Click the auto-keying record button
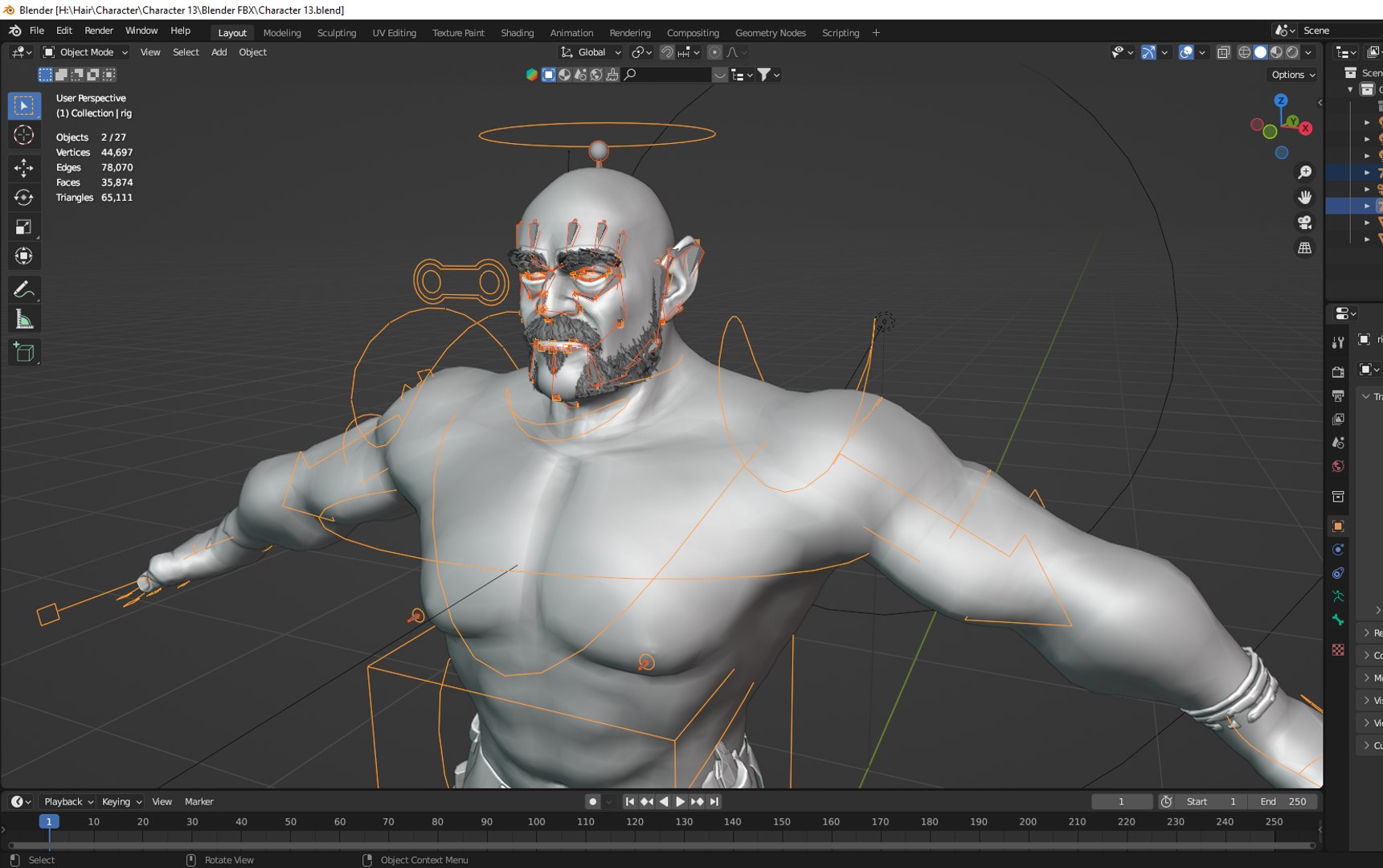 [x=592, y=801]
